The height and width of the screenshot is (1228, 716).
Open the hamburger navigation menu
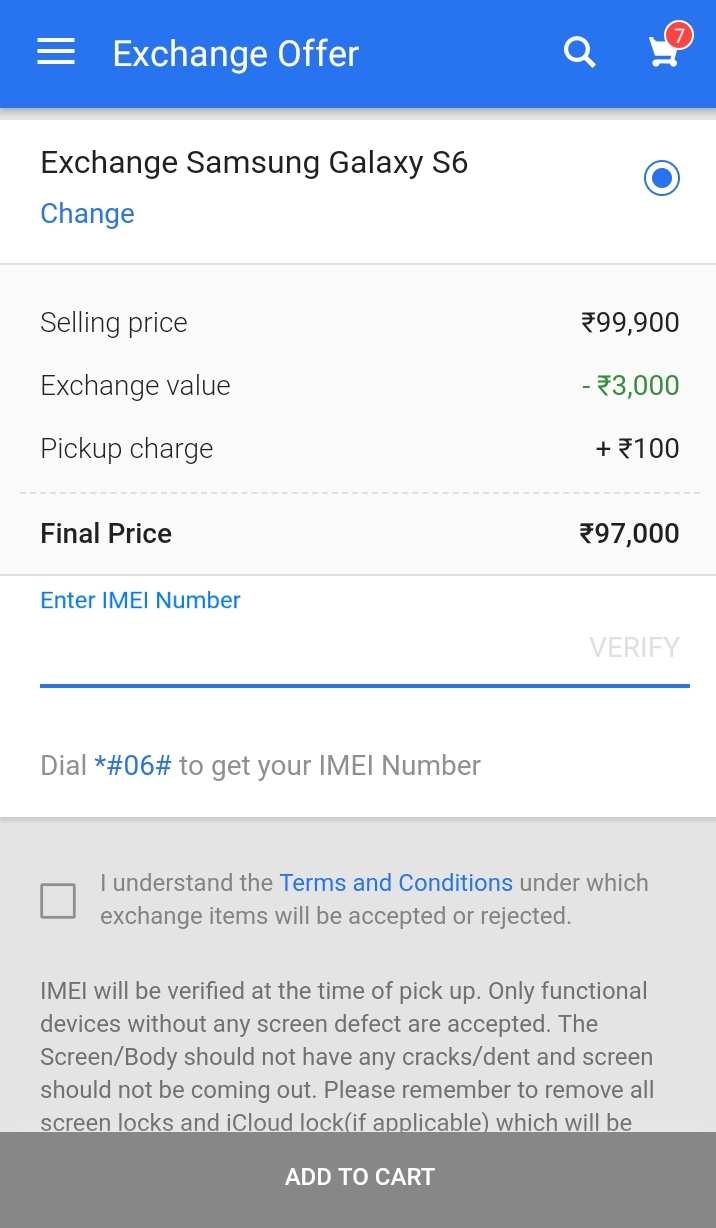56,53
